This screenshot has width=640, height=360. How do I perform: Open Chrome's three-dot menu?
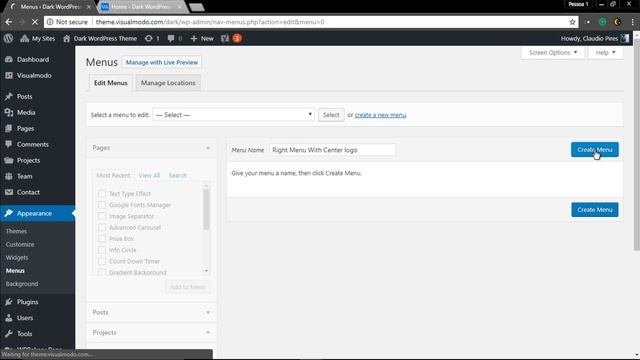click(x=633, y=22)
